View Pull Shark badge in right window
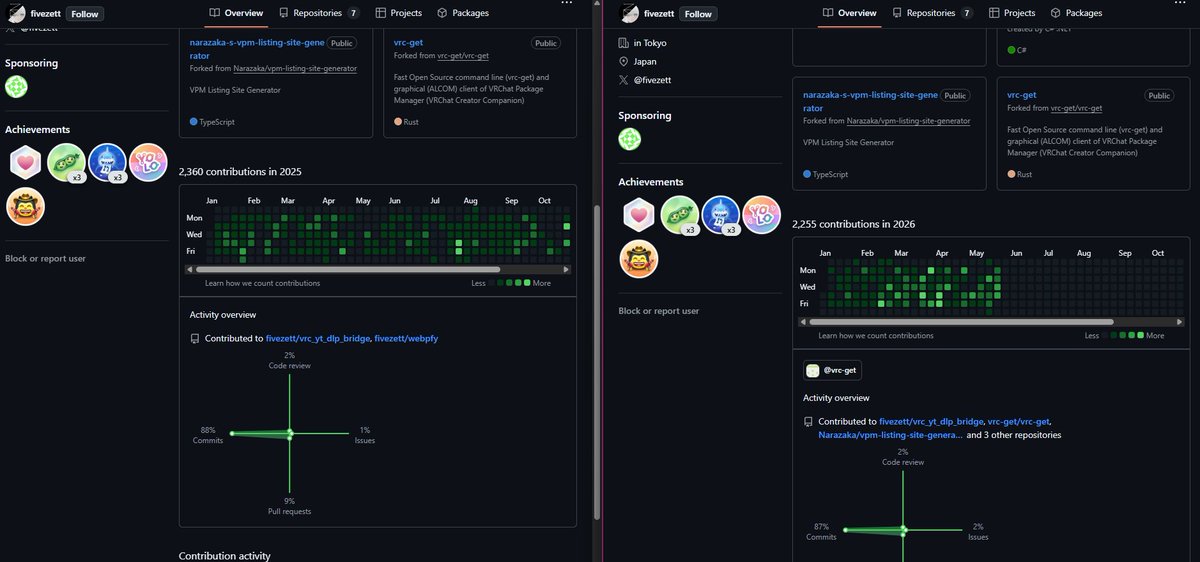Image resolution: width=1200 pixels, height=562 pixels. click(x=720, y=214)
